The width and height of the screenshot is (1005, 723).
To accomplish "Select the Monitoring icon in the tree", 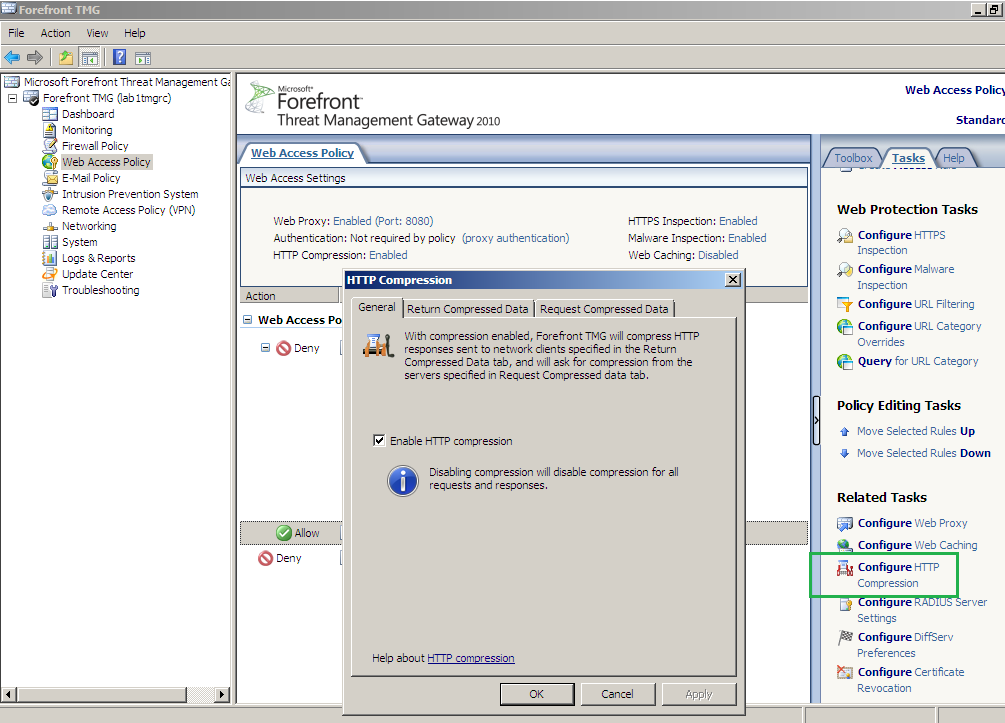I will [50, 130].
